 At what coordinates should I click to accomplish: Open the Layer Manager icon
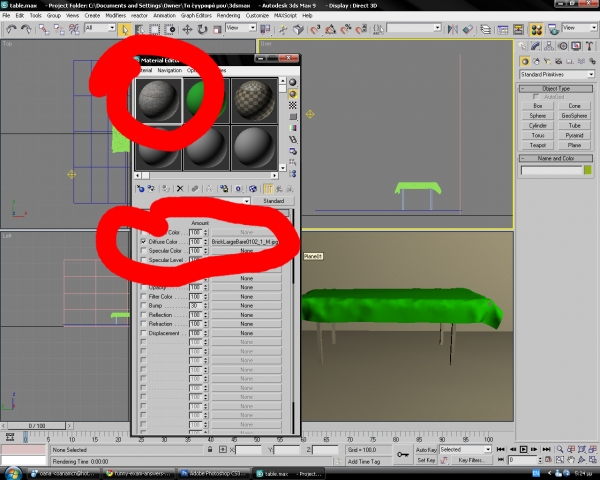[486, 29]
